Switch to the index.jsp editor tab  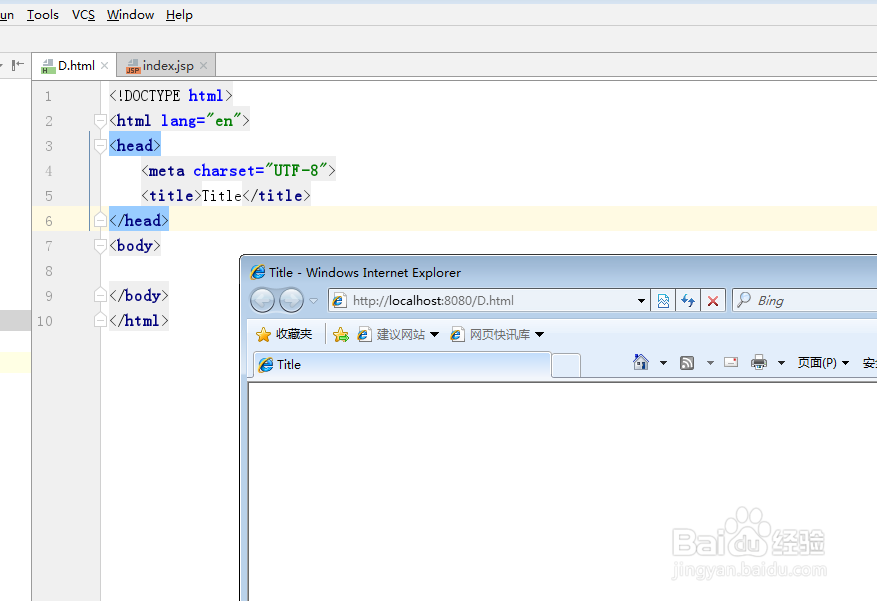pos(168,66)
